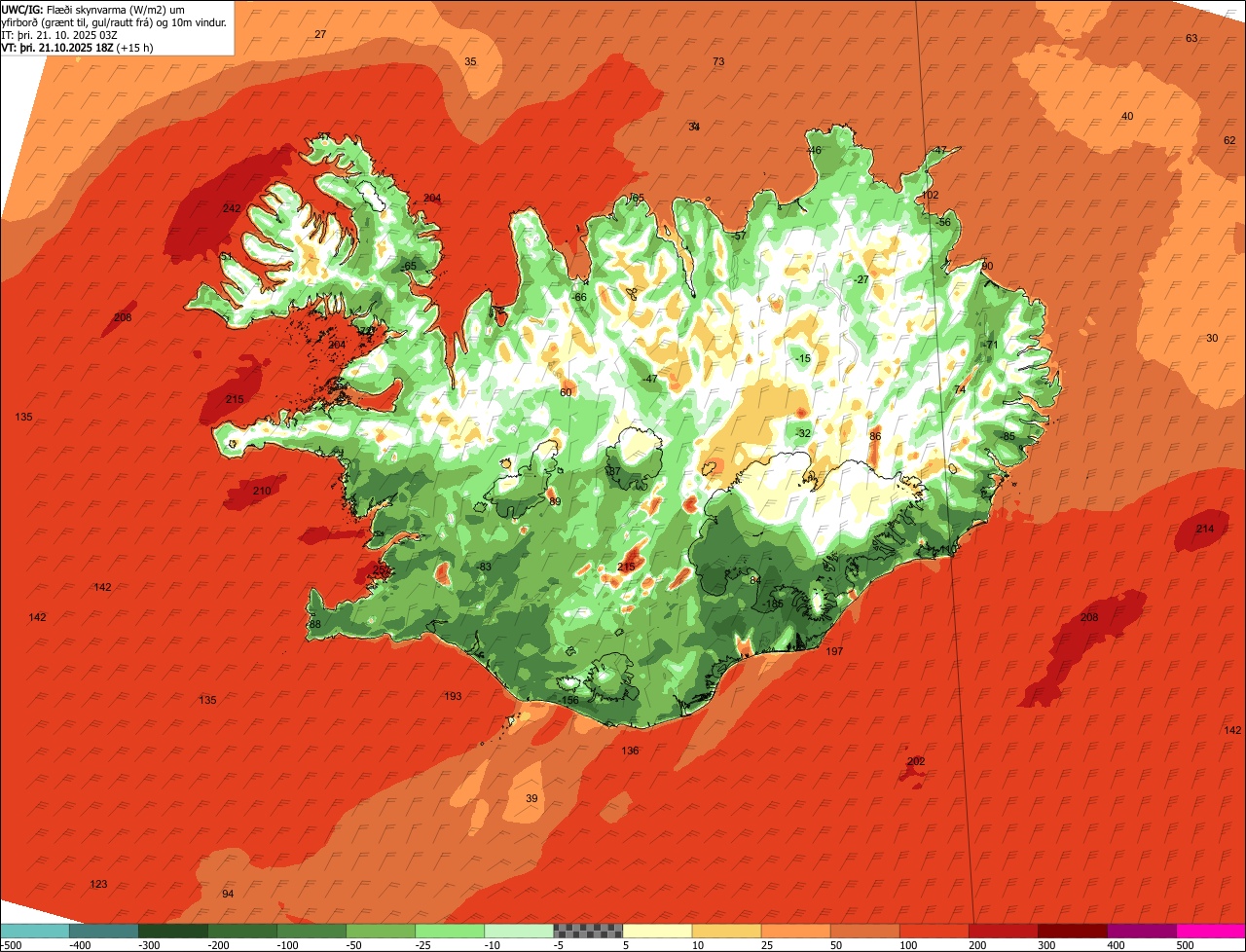The image size is (1246, 952).
Task: Click the northern coastal value 46
Action: coord(815,150)
